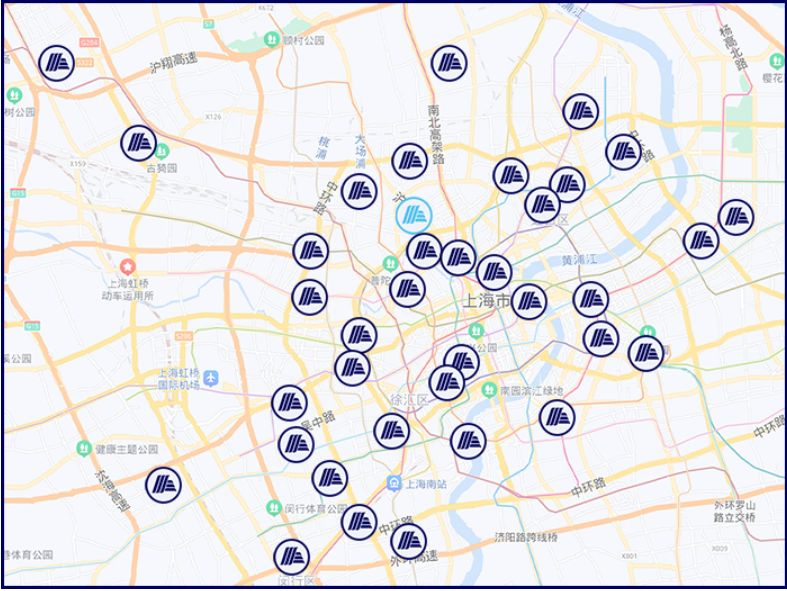Click store marker directly above 吴中路 label
Viewport: 787px width, 591px height.
pyautogui.click(x=290, y=403)
